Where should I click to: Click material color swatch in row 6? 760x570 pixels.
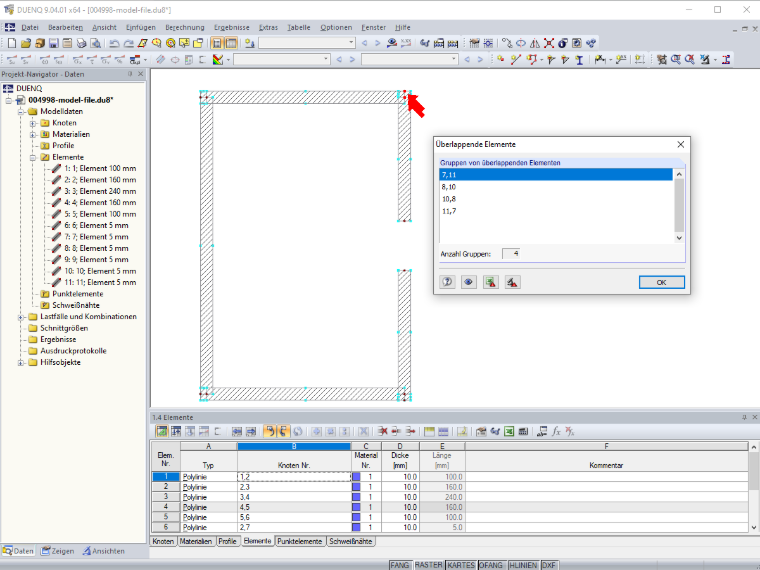[x=356, y=527]
